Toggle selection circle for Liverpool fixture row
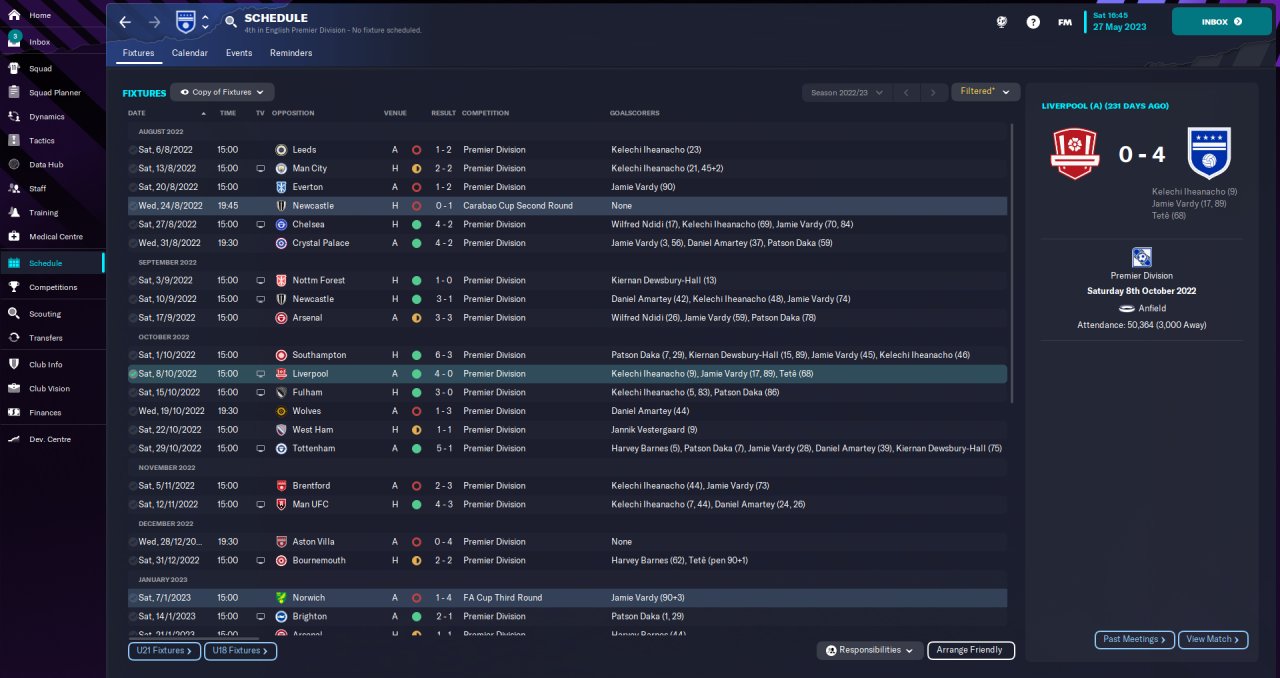Screen dimensions: 1280x678 click(x=133, y=374)
